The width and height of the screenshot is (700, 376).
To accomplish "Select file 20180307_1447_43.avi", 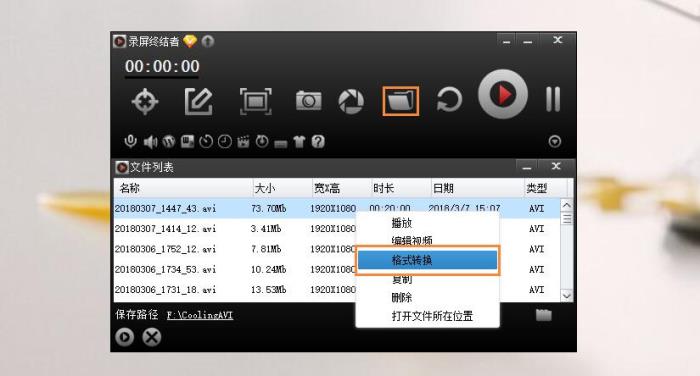I will (165, 209).
